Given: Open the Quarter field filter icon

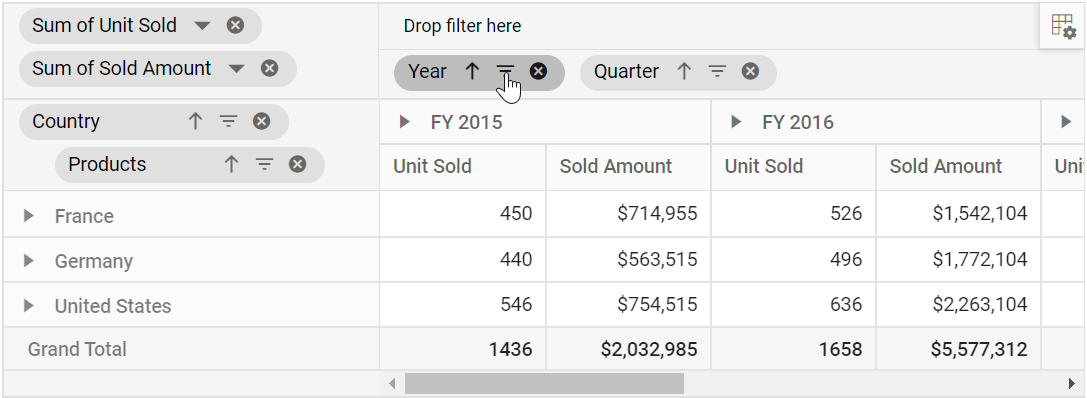Looking at the screenshot, I should coord(717,71).
